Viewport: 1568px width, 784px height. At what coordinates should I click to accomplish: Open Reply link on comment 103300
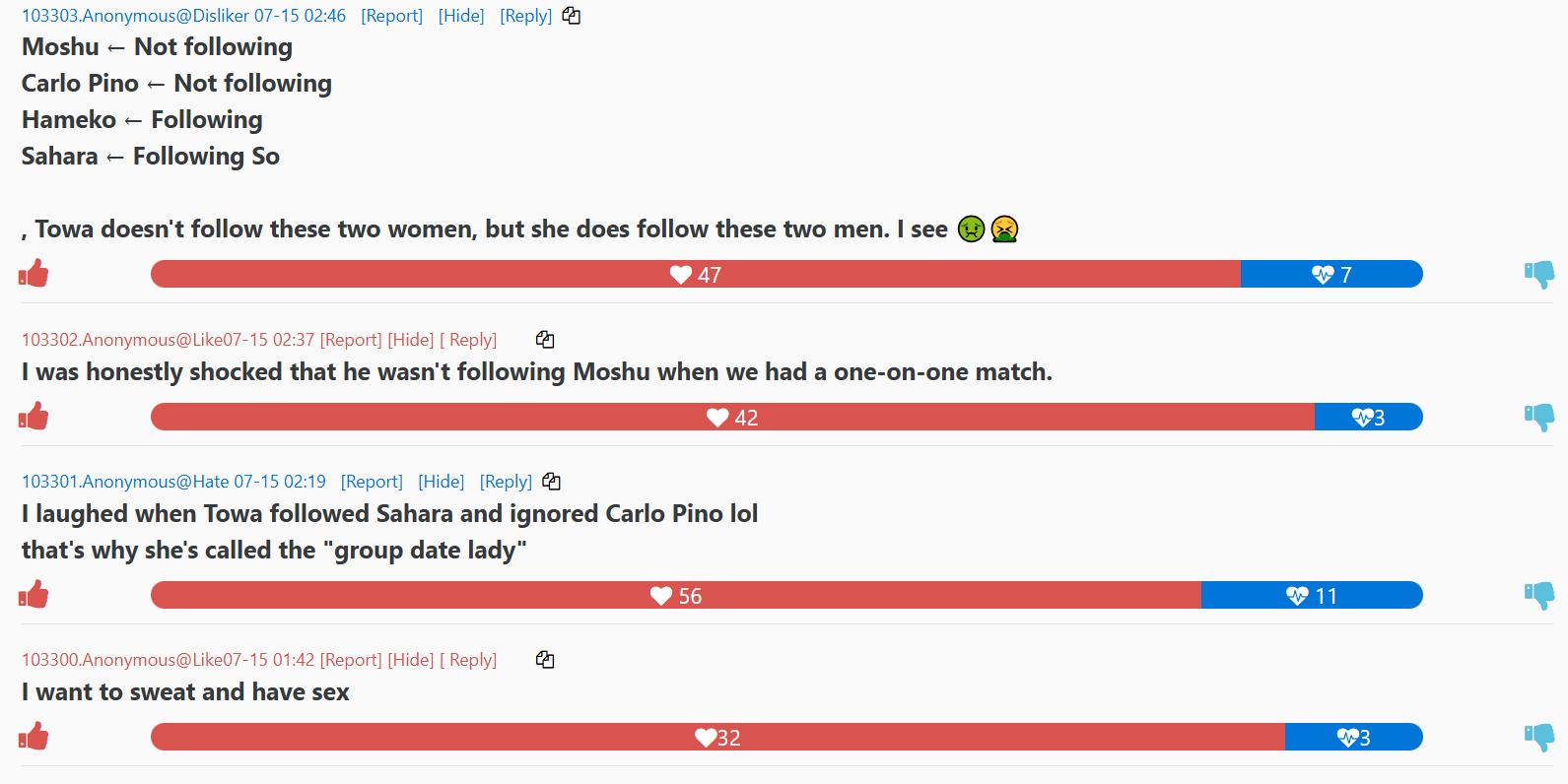468,660
